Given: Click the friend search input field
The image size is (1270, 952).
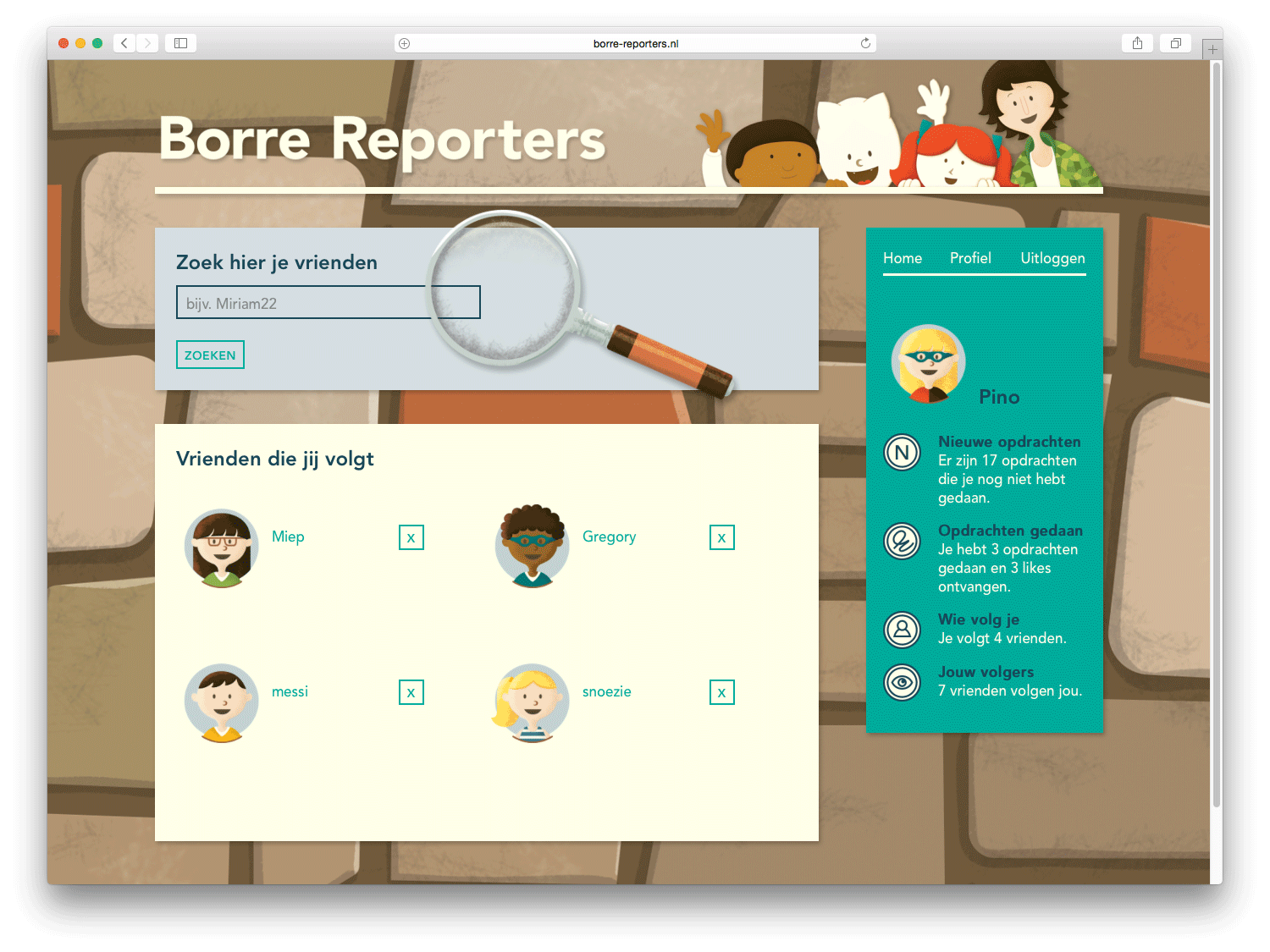Looking at the screenshot, I should [x=328, y=302].
